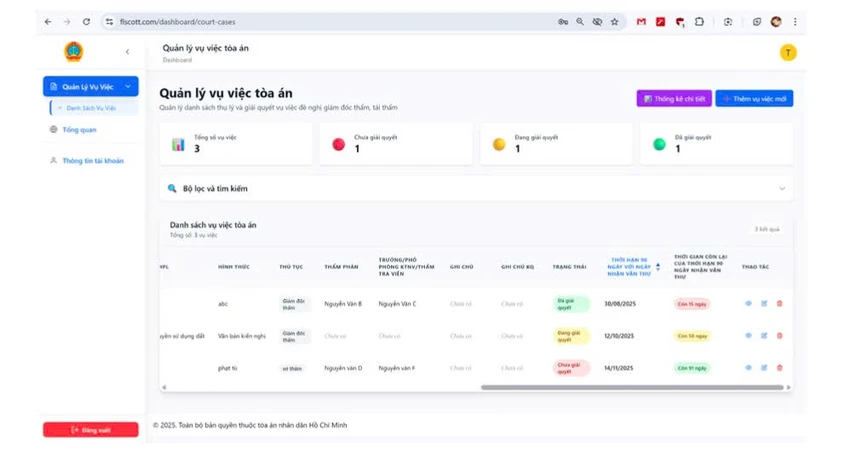This screenshot has height=460, width=850.
Task: Delete the 30/08/2025 case row
Action: tap(780, 303)
